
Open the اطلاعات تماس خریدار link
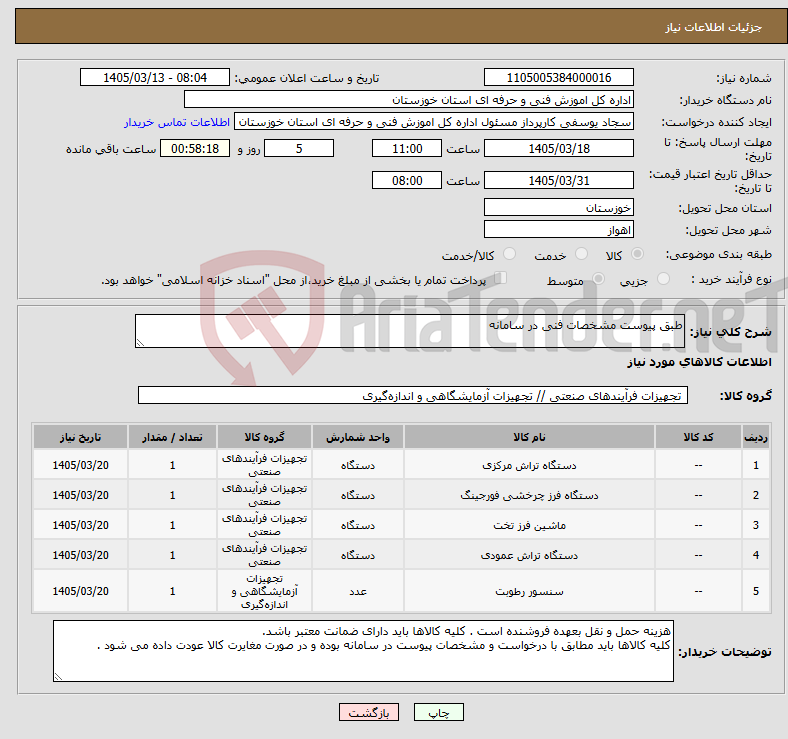(x=177, y=122)
